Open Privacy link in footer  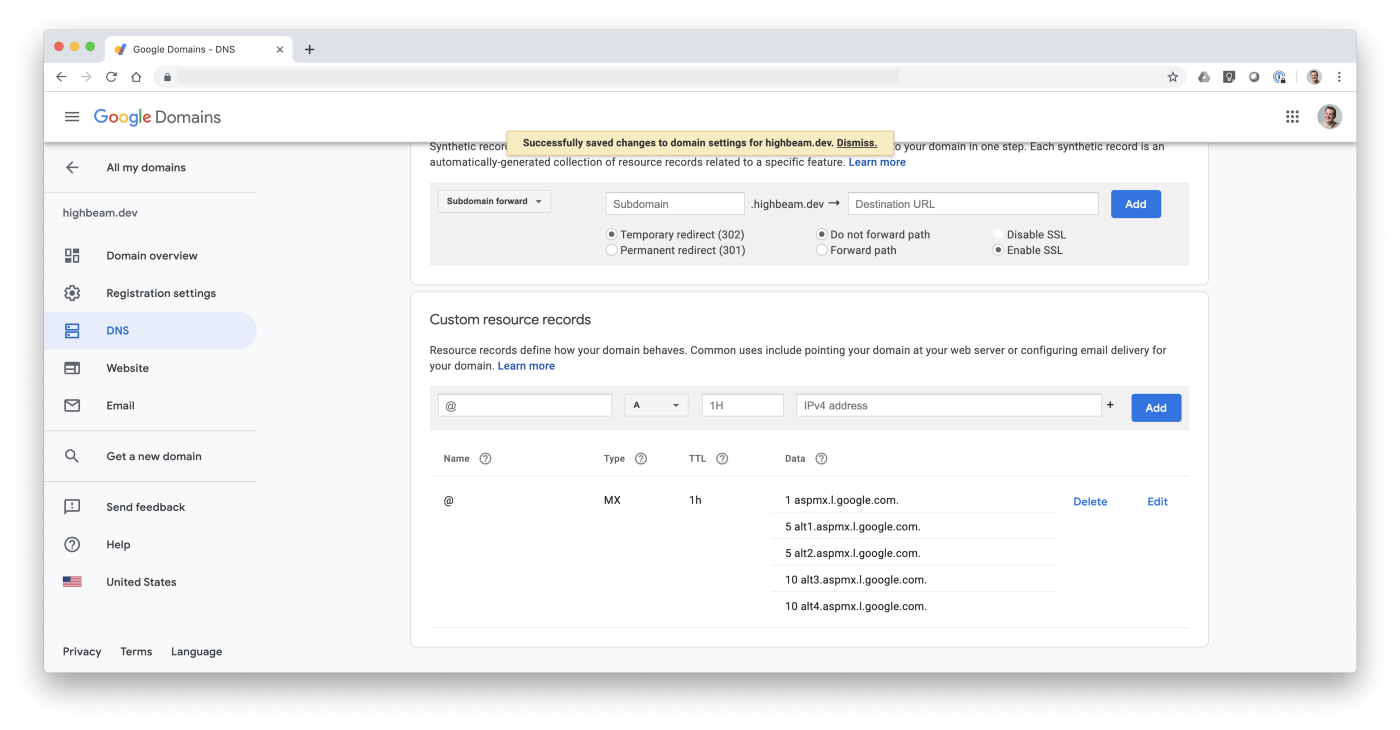click(x=82, y=652)
